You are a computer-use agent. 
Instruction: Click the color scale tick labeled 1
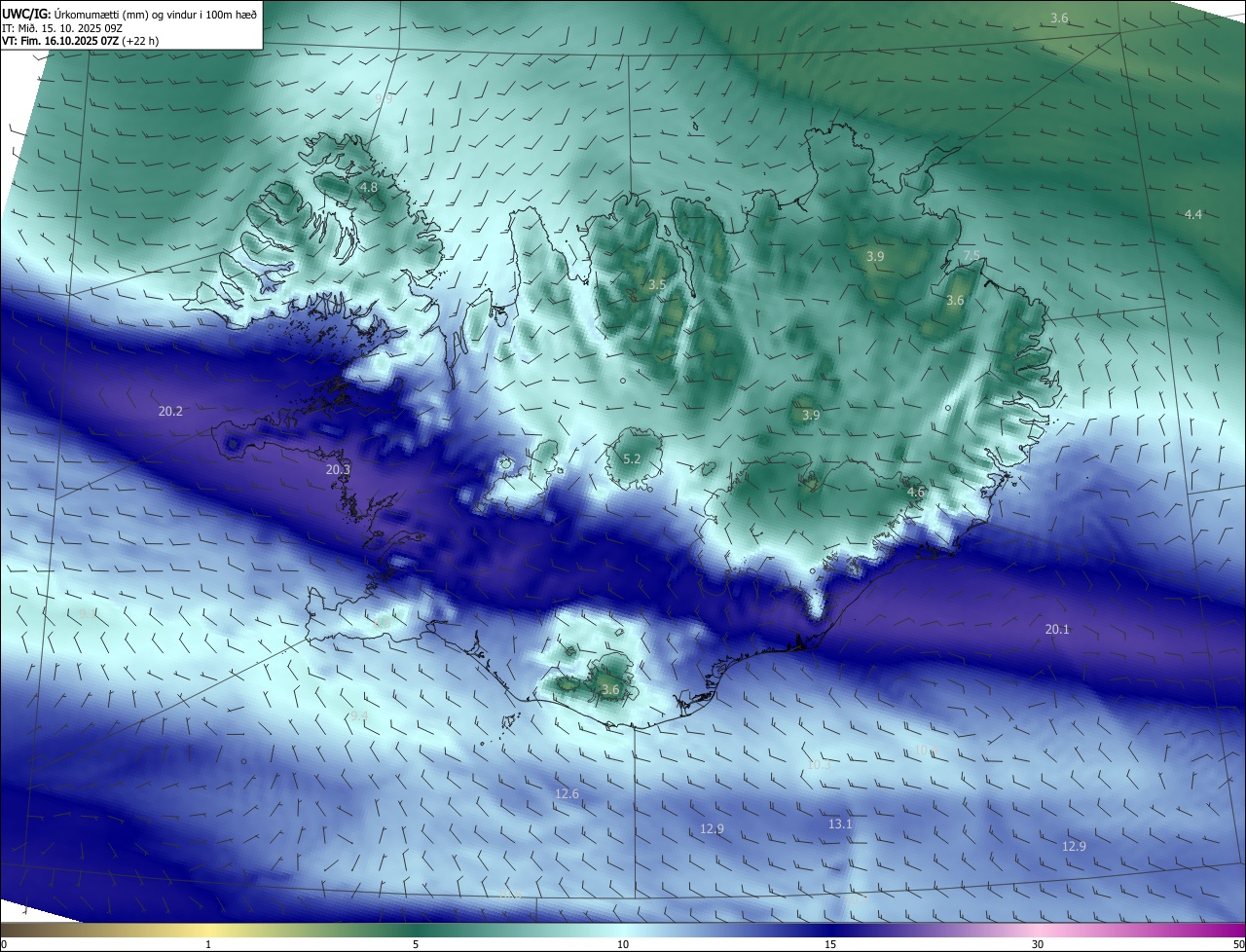pyautogui.click(x=208, y=944)
